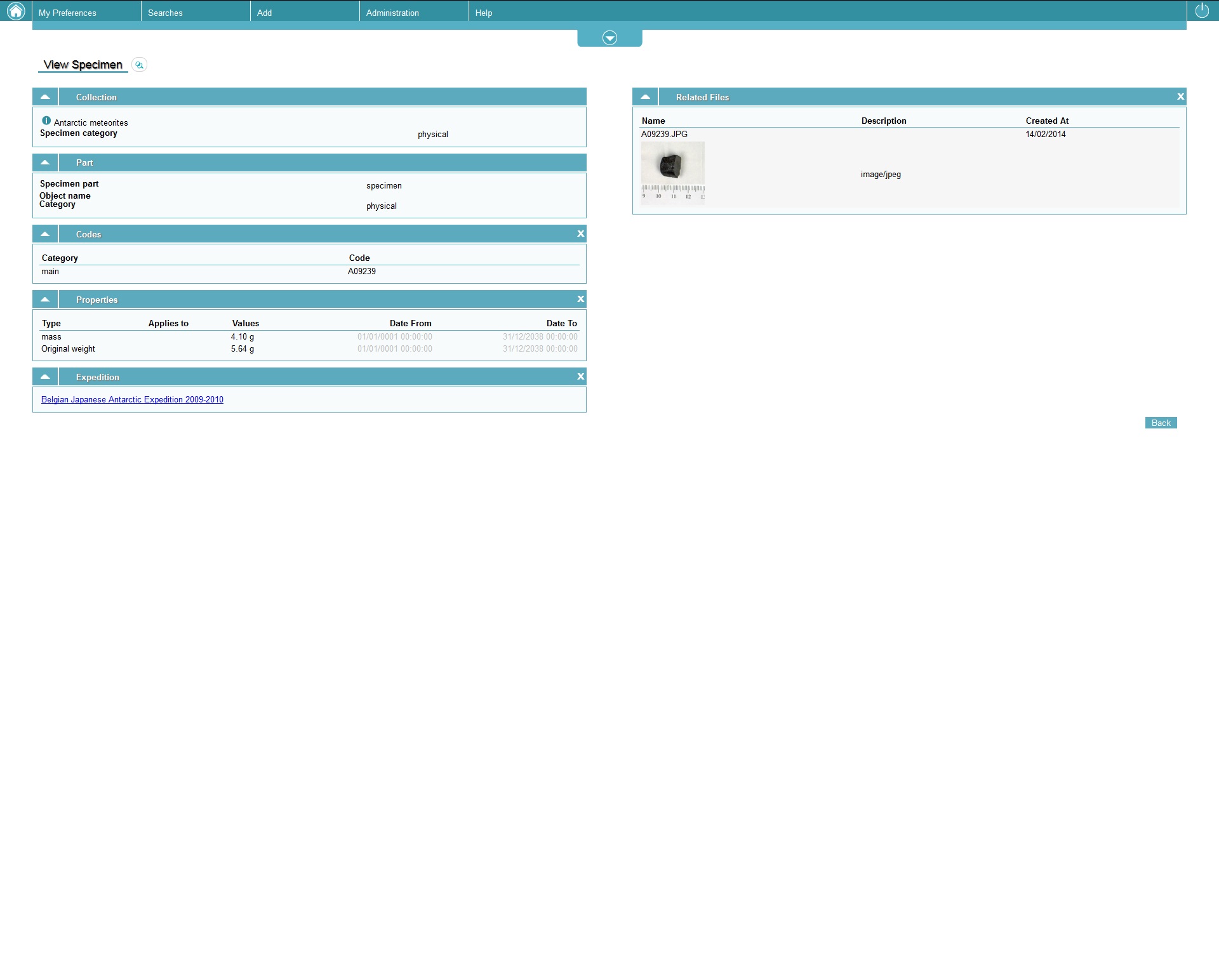Close the Expedition panel with its X
The width and height of the screenshot is (1219, 980).
(x=580, y=377)
